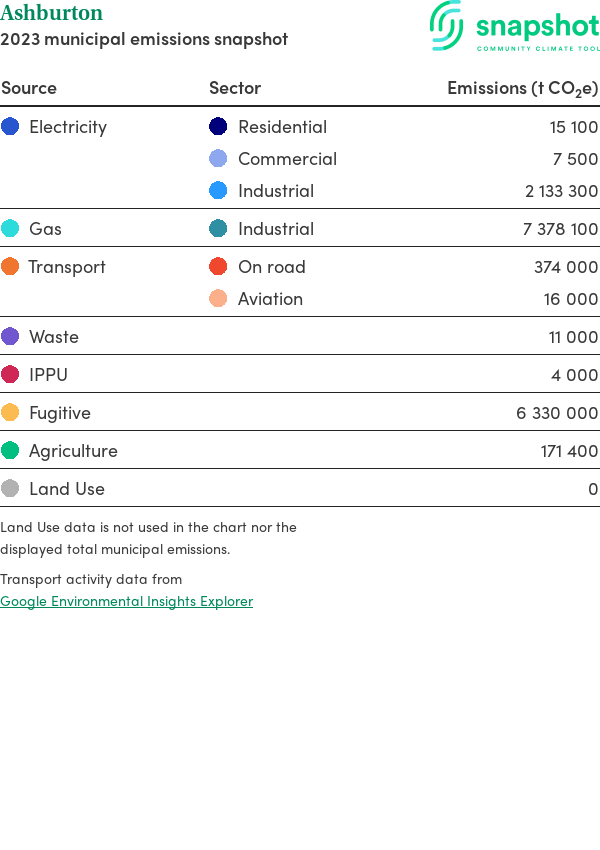Select the Fugitive emissions value 6 330 000
The image size is (600, 850).
557,413
